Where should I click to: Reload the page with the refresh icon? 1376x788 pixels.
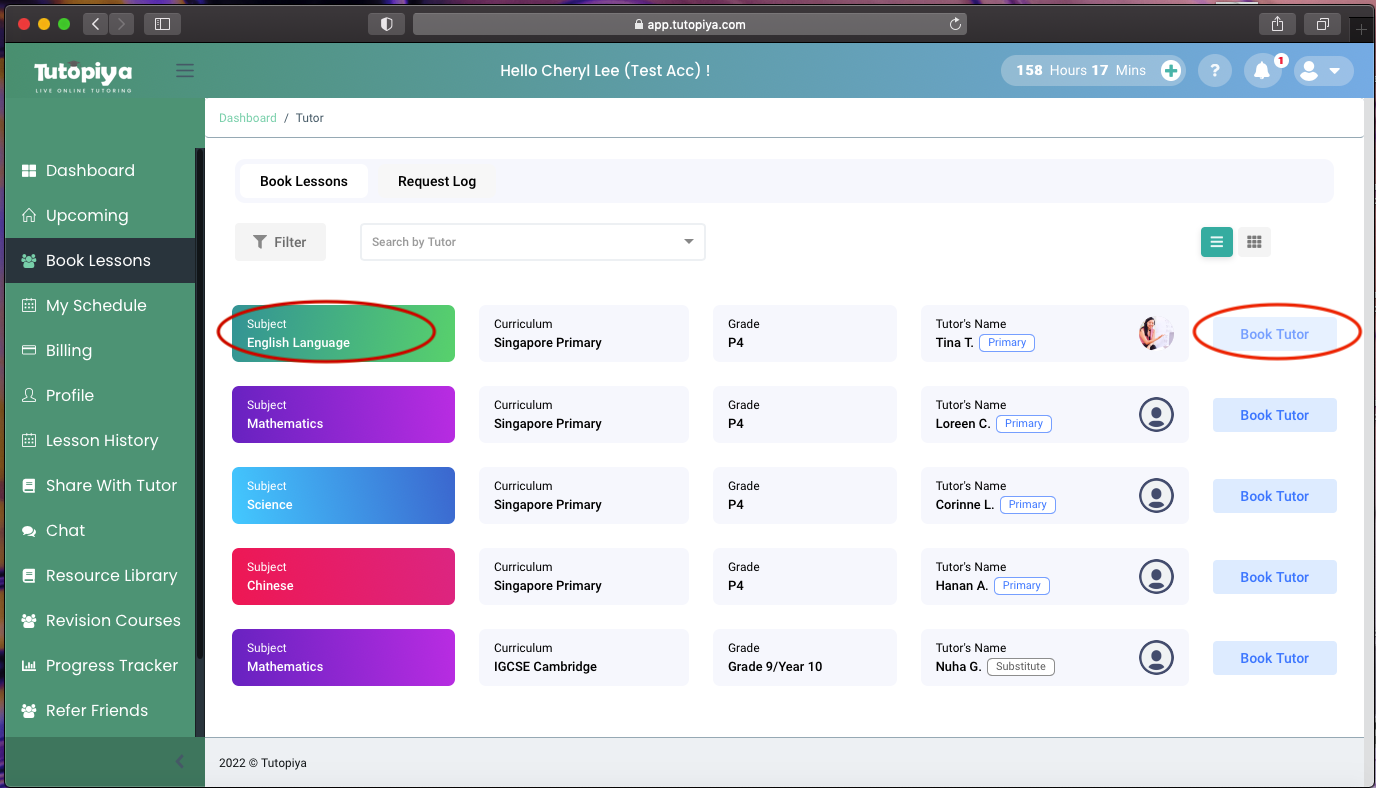tap(956, 24)
